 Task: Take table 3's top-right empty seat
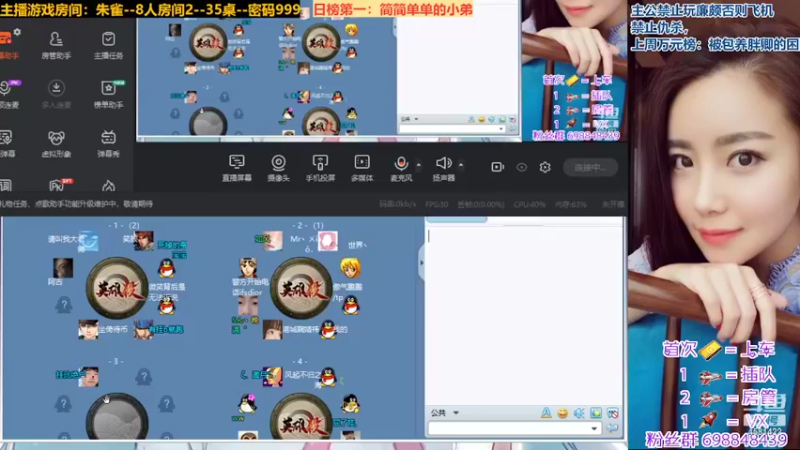coord(144,377)
